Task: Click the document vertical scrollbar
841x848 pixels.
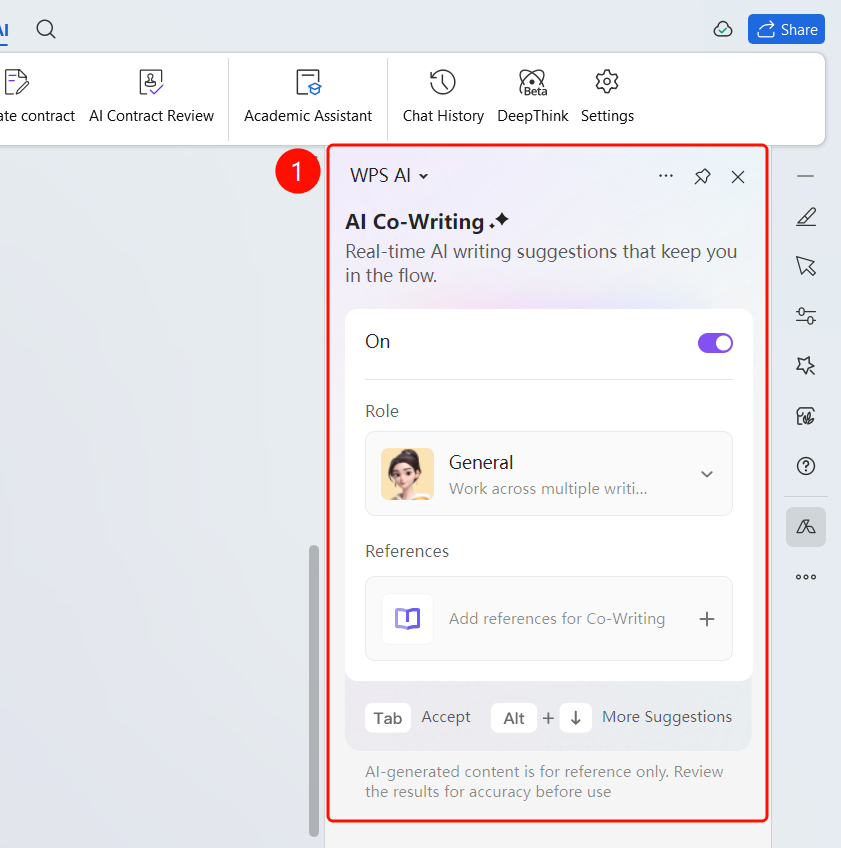Action: coord(314,691)
